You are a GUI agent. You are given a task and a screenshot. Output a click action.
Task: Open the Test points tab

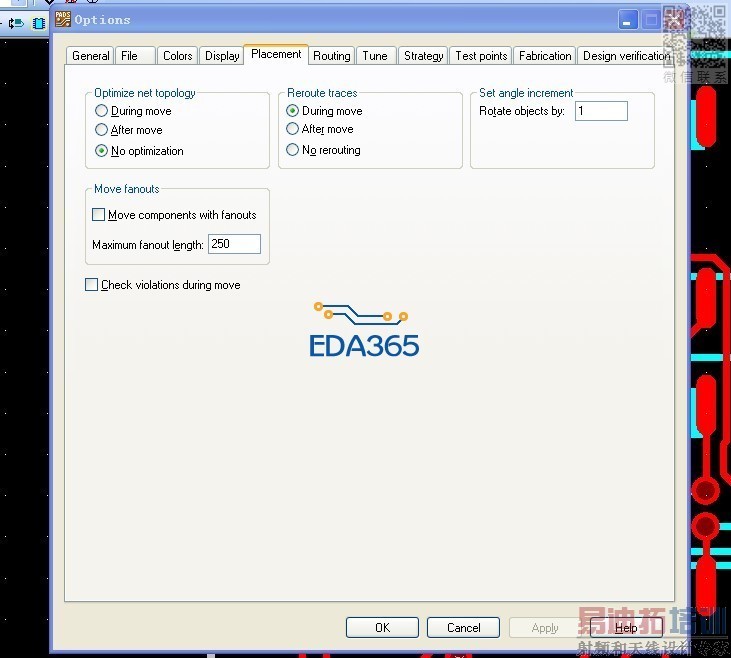click(481, 56)
